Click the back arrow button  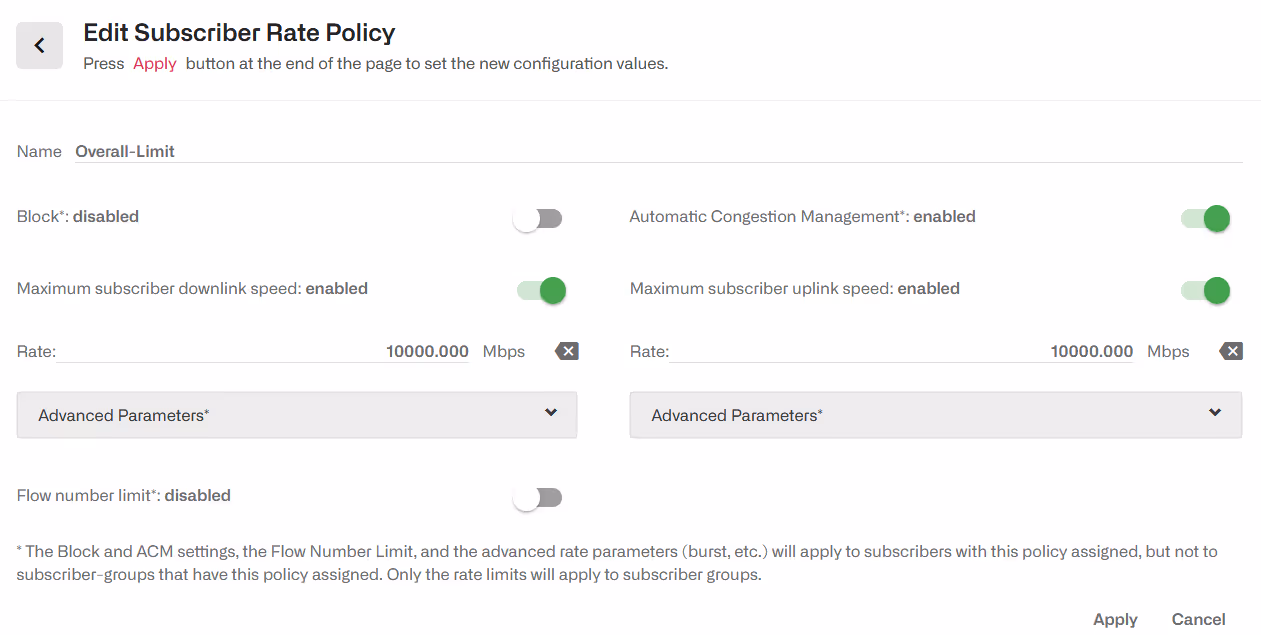click(40, 46)
